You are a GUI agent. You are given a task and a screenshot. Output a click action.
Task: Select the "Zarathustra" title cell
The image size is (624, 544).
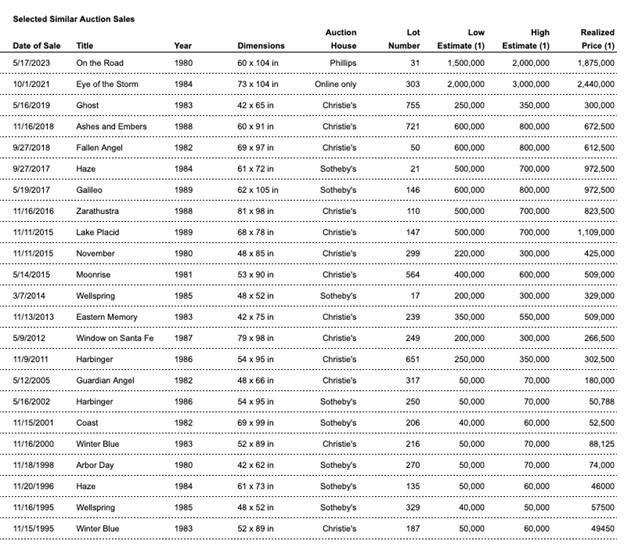[x=99, y=211]
